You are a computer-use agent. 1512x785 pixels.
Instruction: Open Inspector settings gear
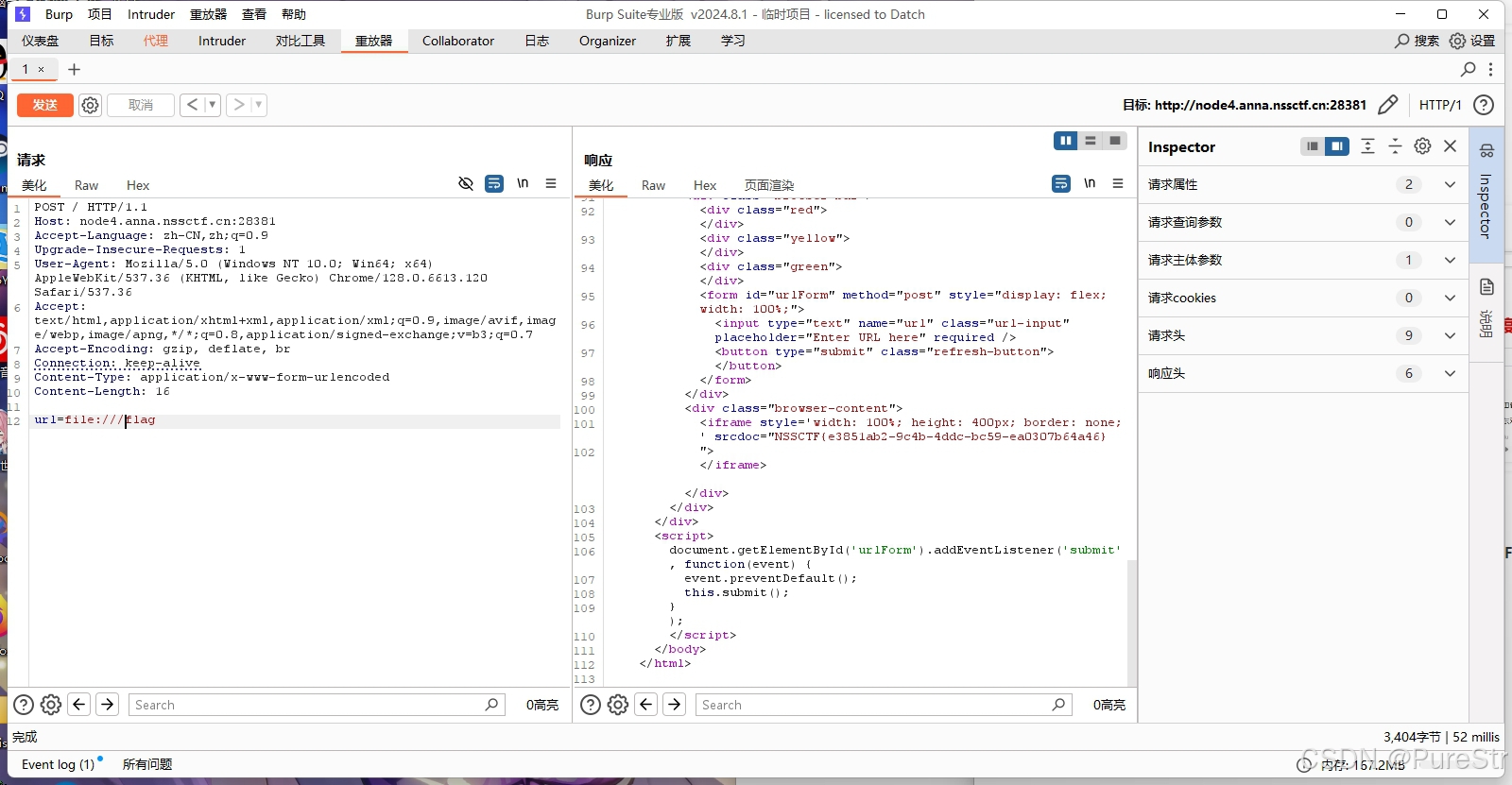pos(1422,146)
